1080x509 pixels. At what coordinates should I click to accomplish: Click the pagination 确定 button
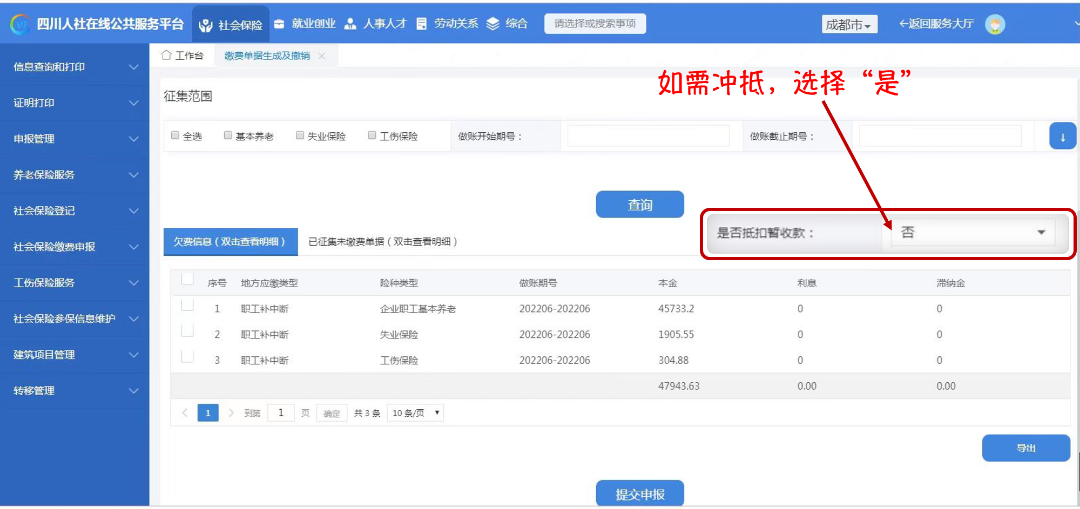coord(332,413)
